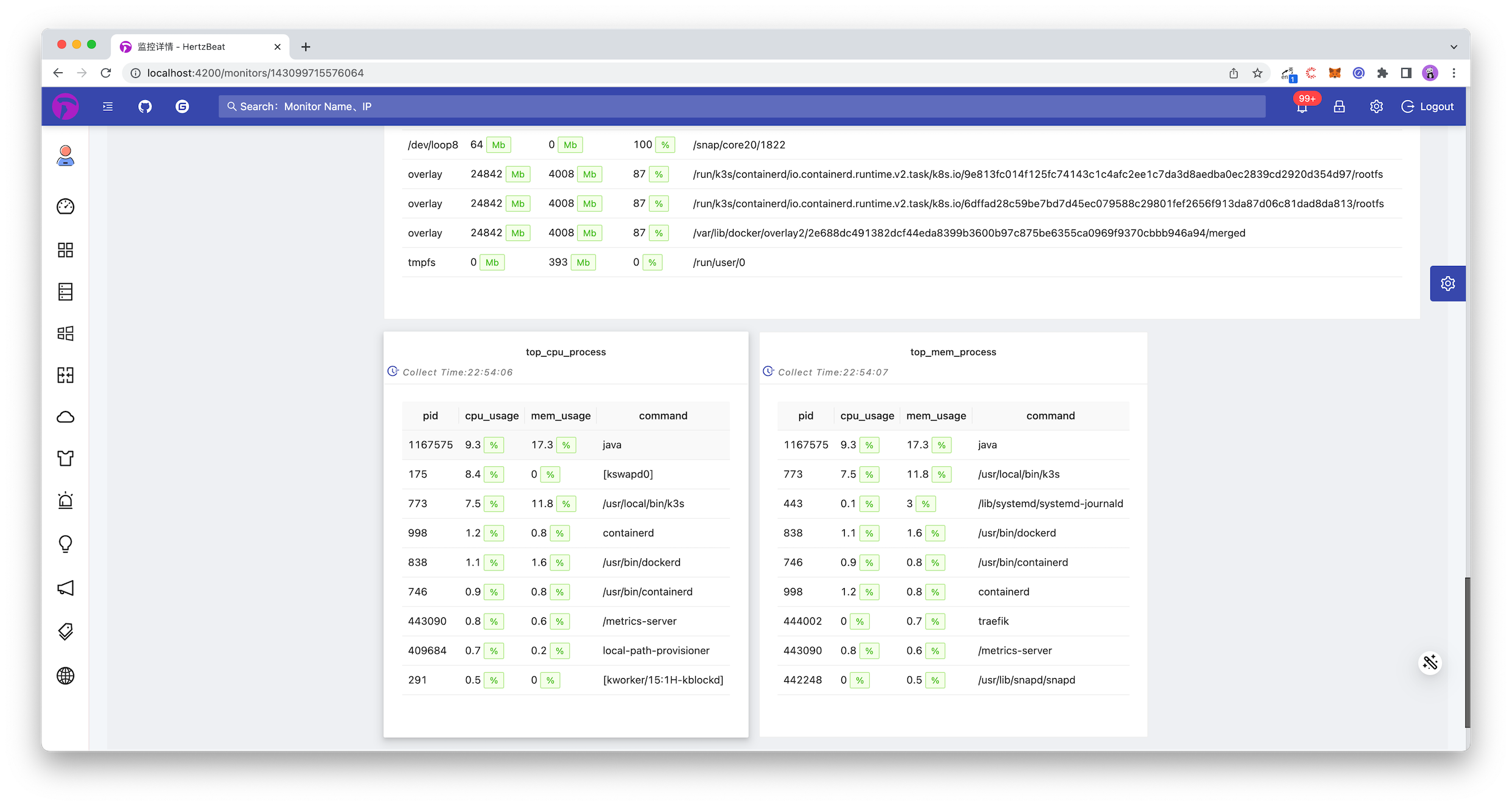The height and width of the screenshot is (806, 1512).
Task: Click the Logout button
Action: pyautogui.click(x=1428, y=106)
